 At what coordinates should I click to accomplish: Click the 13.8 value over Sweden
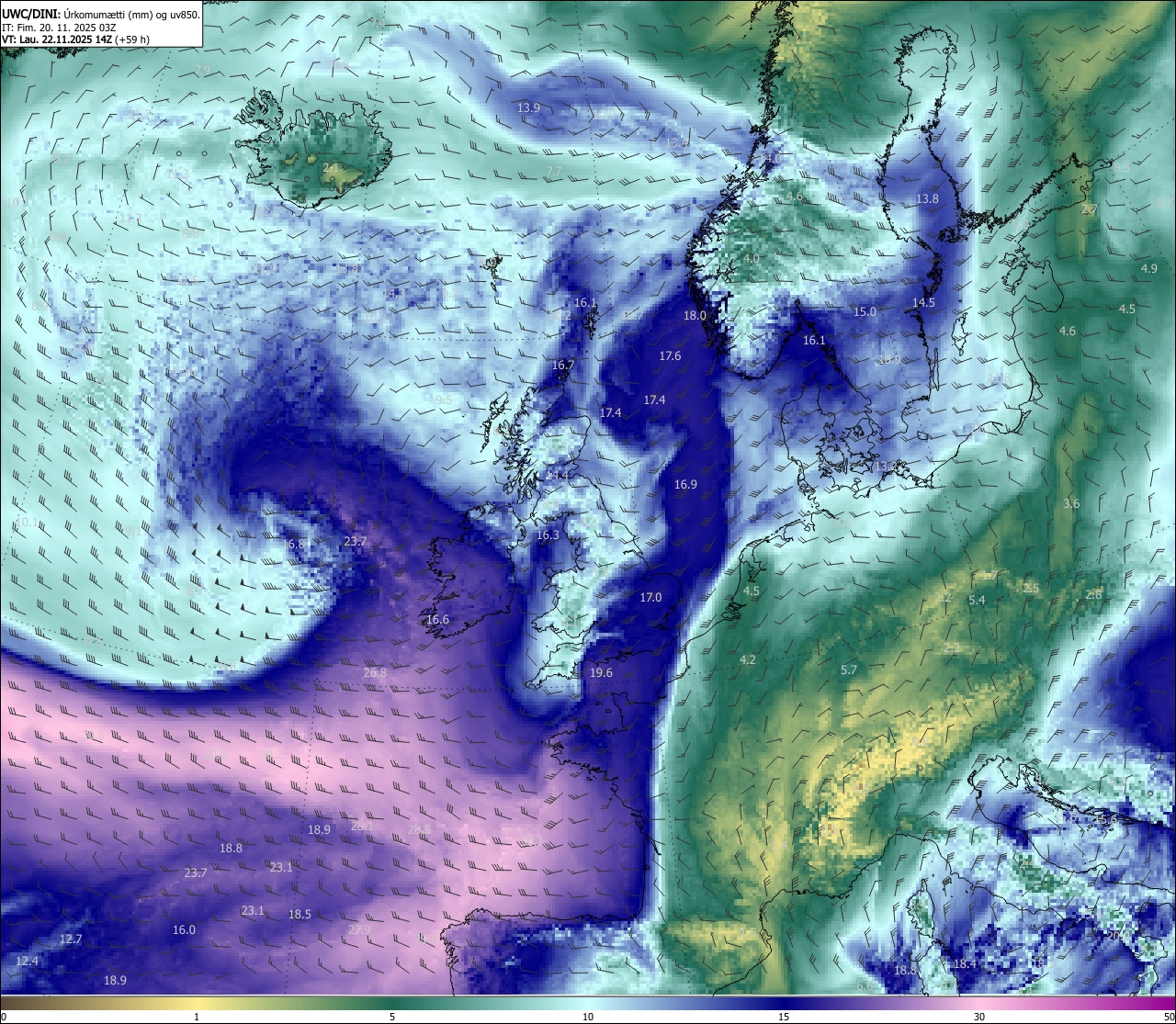[927, 198]
